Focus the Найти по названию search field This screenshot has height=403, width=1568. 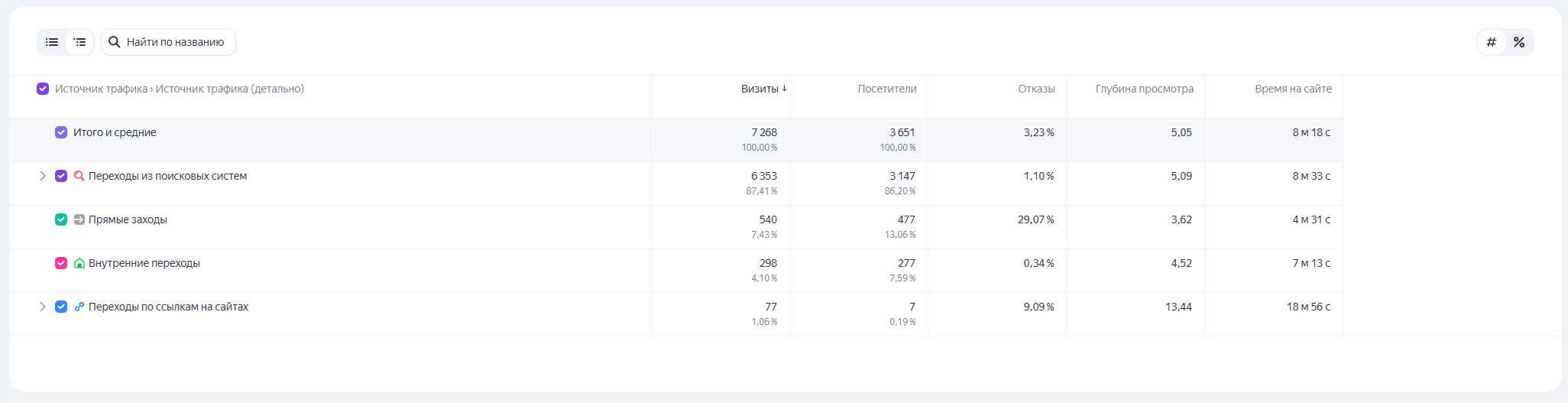click(x=175, y=42)
